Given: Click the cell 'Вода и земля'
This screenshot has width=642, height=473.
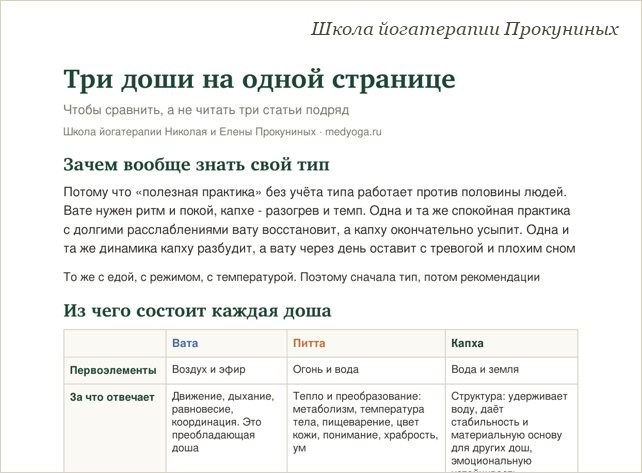Looking at the screenshot, I should click(x=511, y=371).
